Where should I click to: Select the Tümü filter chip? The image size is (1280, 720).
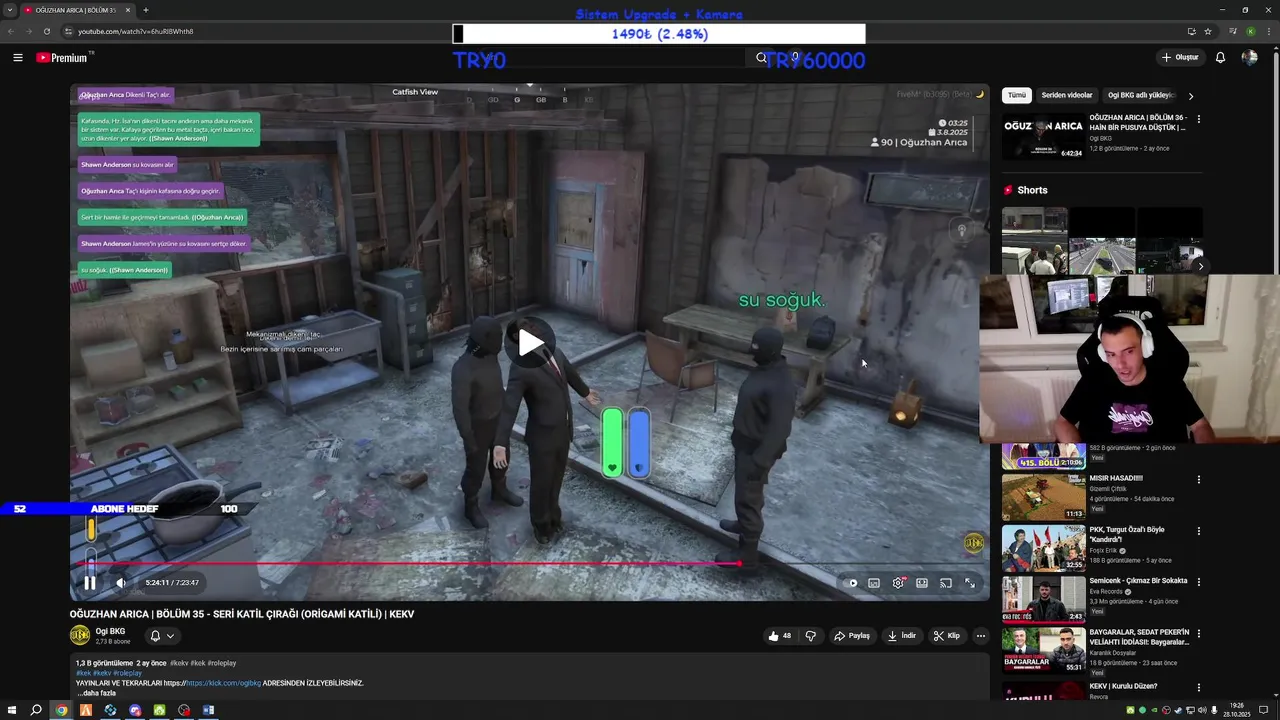pos(1016,95)
